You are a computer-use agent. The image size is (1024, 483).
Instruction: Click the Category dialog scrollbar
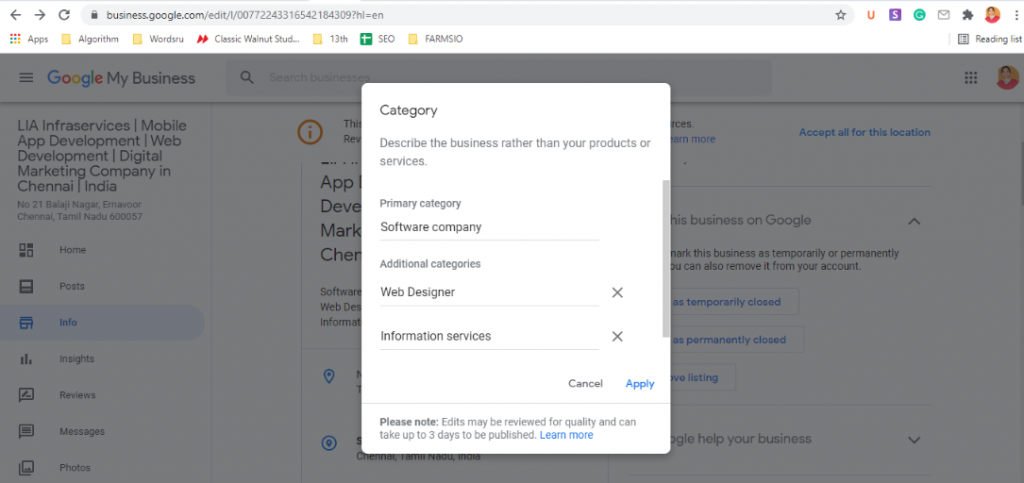(665, 258)
